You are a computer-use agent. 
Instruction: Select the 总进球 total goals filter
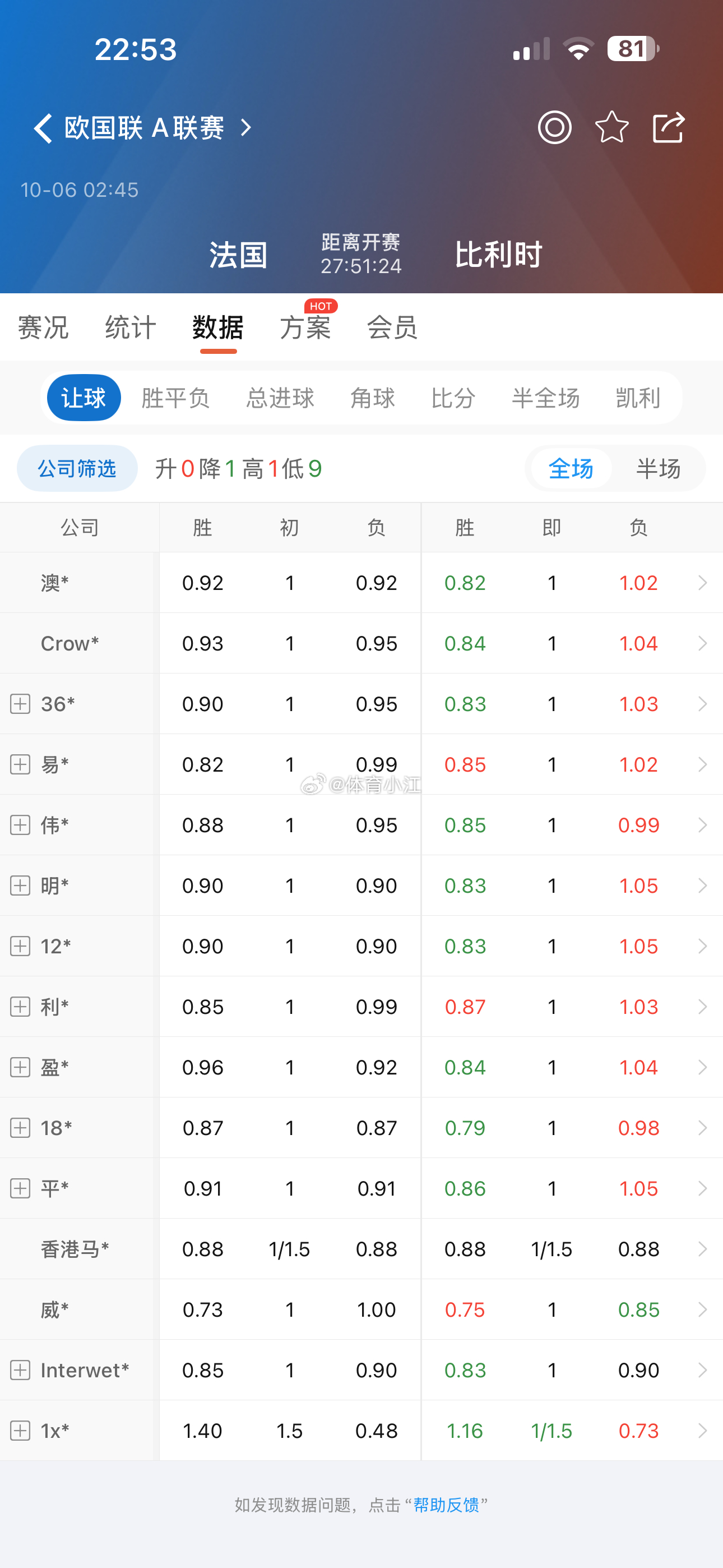pyautogui.click(x=280, y=398)
